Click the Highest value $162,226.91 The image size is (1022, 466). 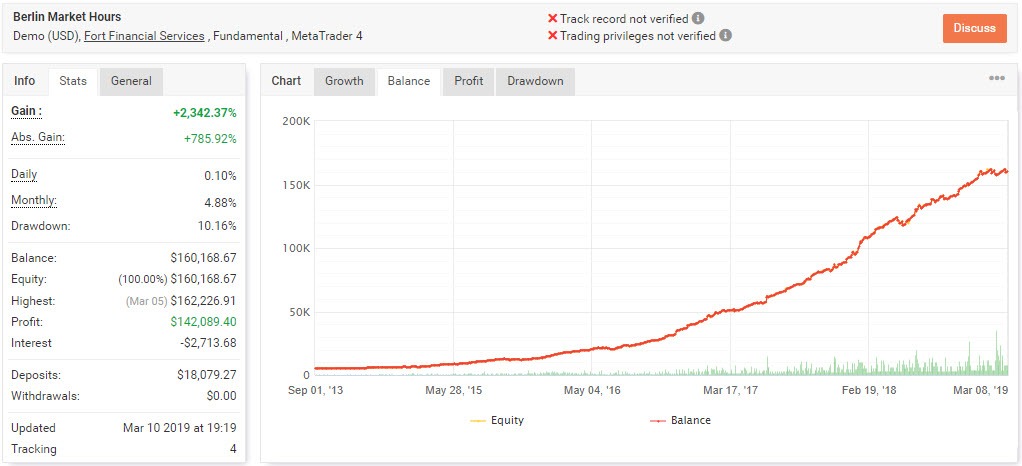click(x=203, y=301)
